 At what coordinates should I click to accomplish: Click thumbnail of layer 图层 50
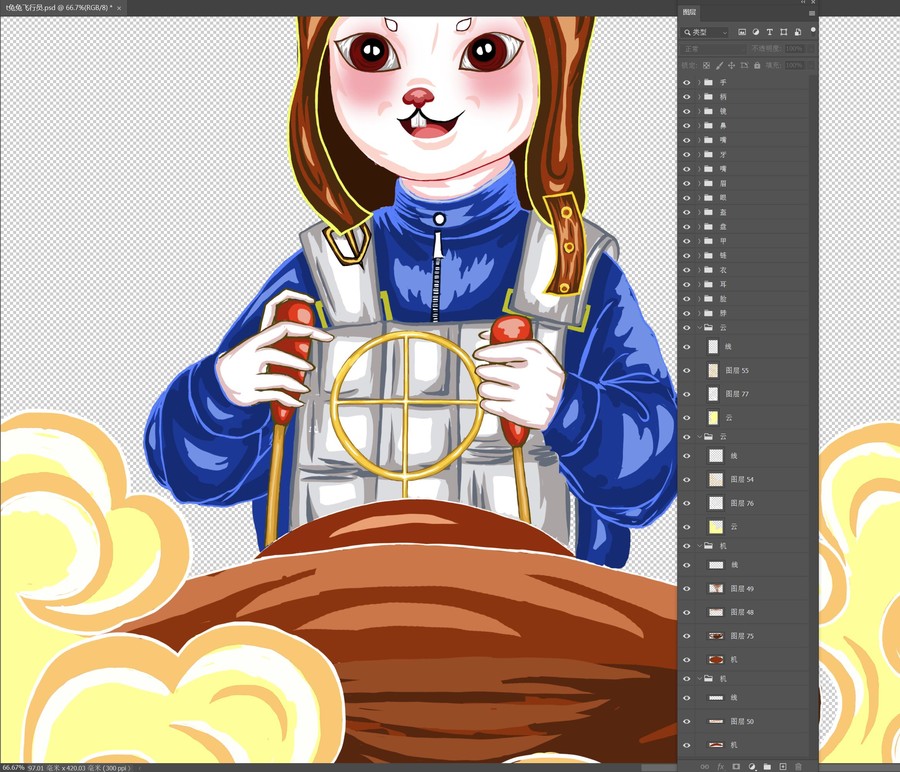tap(716, 721)
